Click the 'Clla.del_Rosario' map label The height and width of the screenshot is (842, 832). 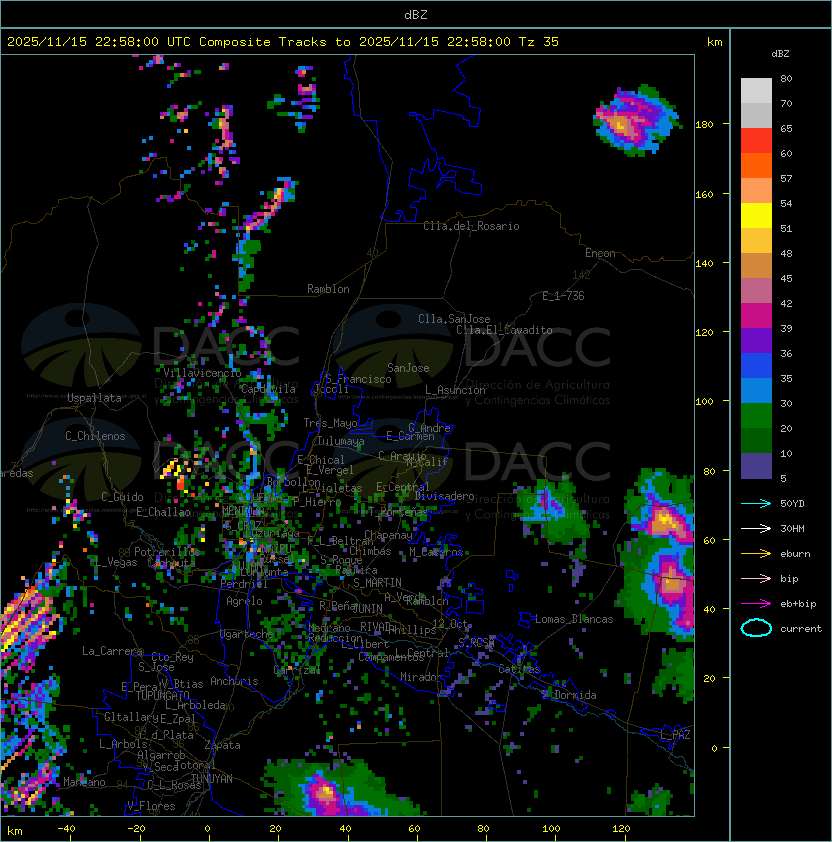click(x=471, y=226)
